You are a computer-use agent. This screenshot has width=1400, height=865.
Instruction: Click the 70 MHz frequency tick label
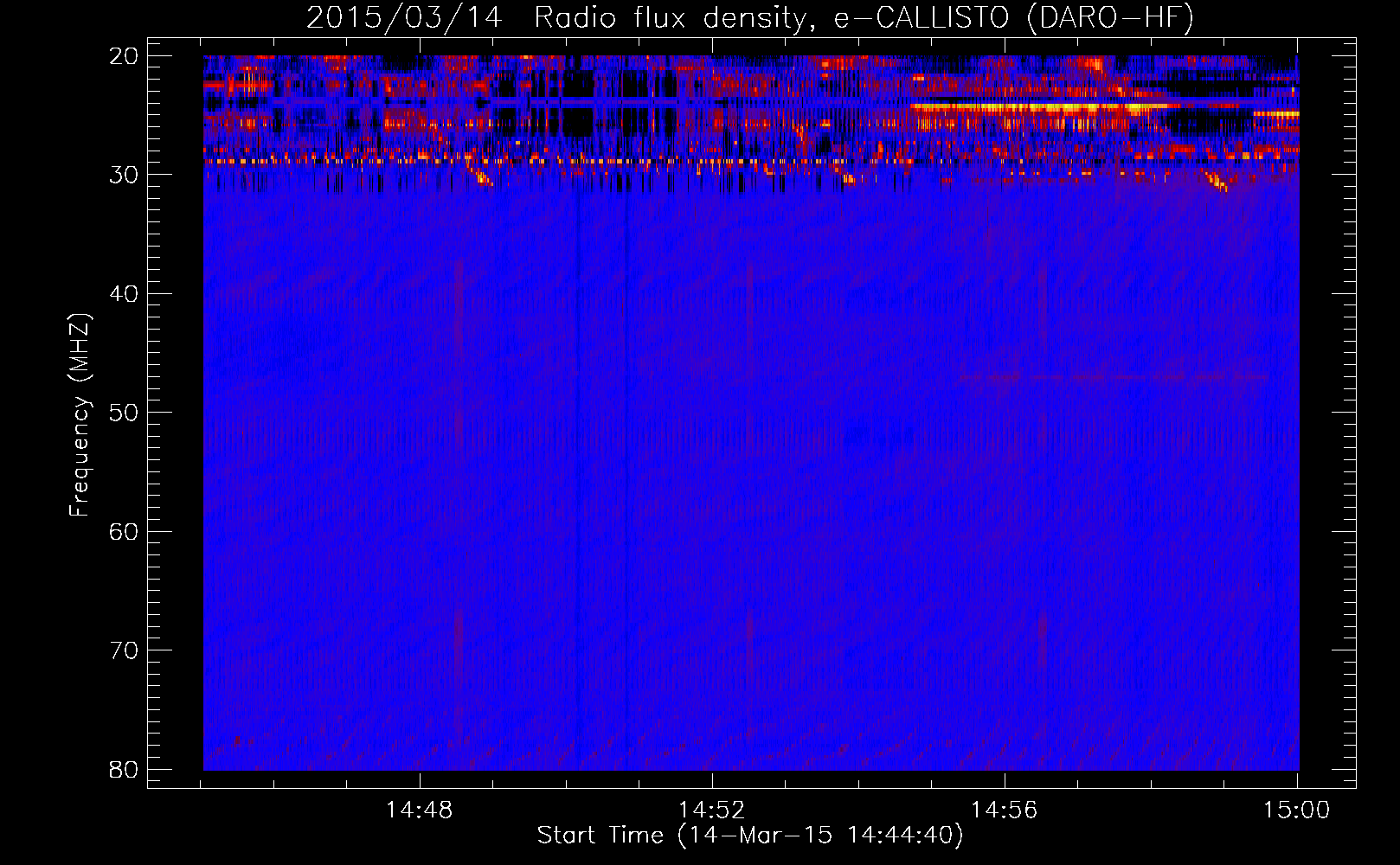pos(124,650)
